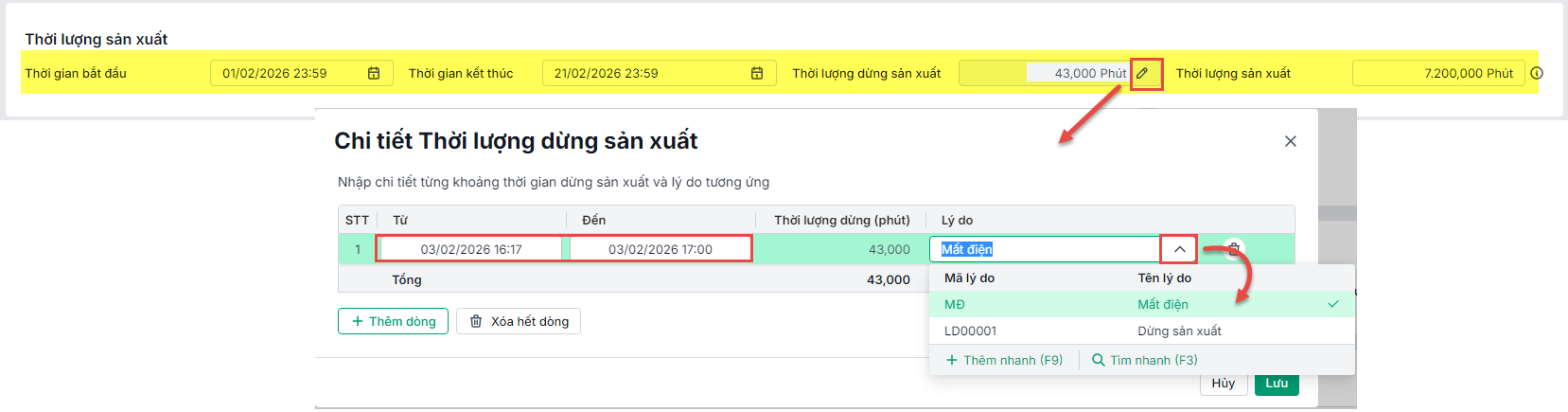This screenshot has height=412, width=1568.
Task: Click the "Từ" date cell in row 1
Action: click(x=471, y=249)
